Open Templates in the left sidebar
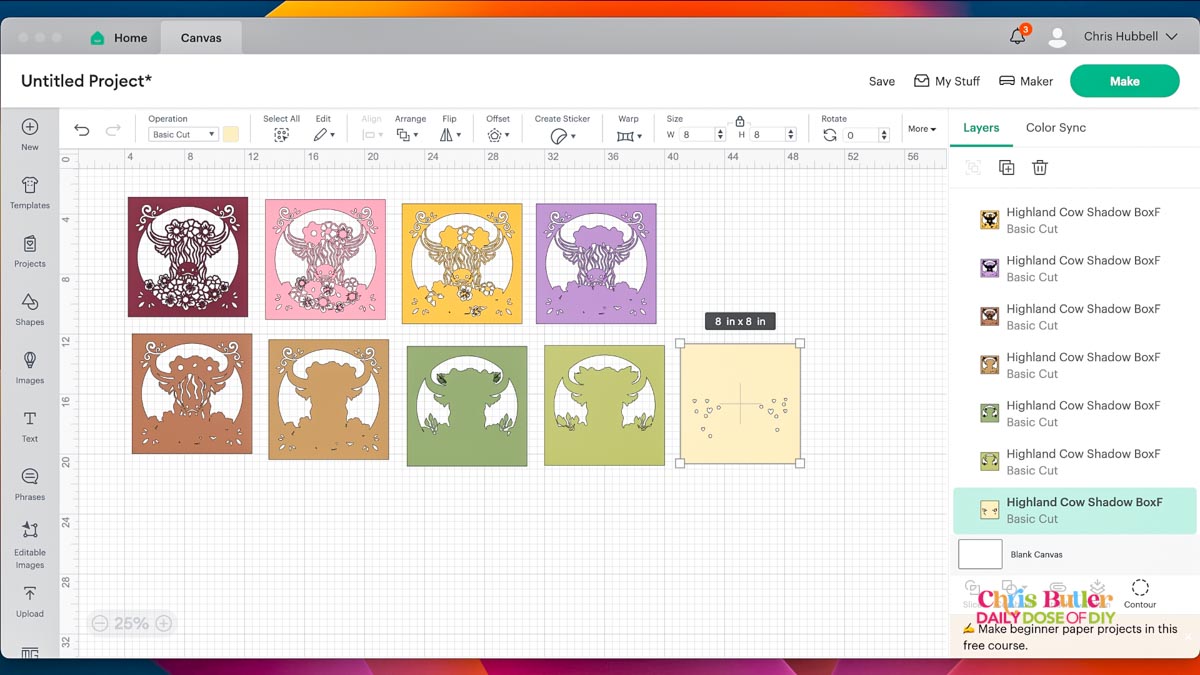The height and width of the screenshot is (675, 1200). (x=30, y=192)
